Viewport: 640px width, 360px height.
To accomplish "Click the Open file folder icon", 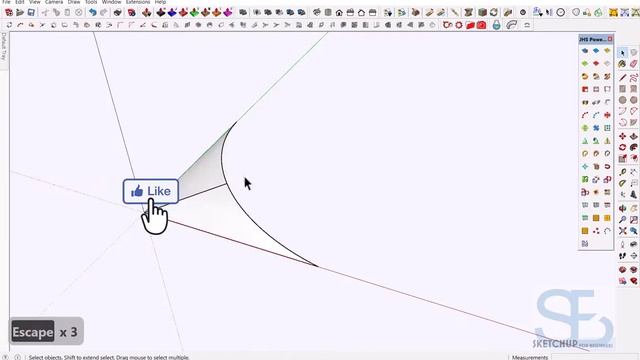I will coord(20,13).
